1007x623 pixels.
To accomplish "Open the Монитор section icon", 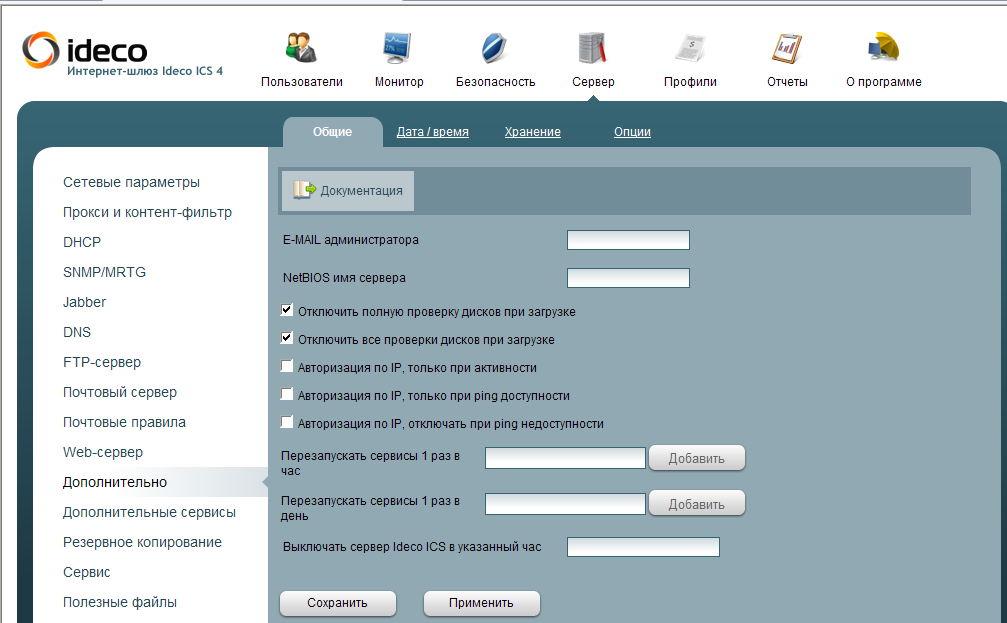I will (398, 48).
